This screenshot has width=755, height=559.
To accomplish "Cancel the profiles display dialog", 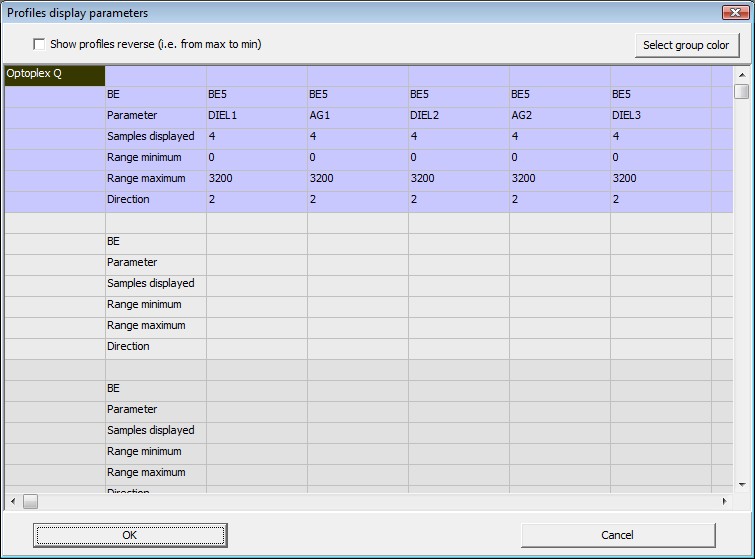I will (x=617, y=535).
